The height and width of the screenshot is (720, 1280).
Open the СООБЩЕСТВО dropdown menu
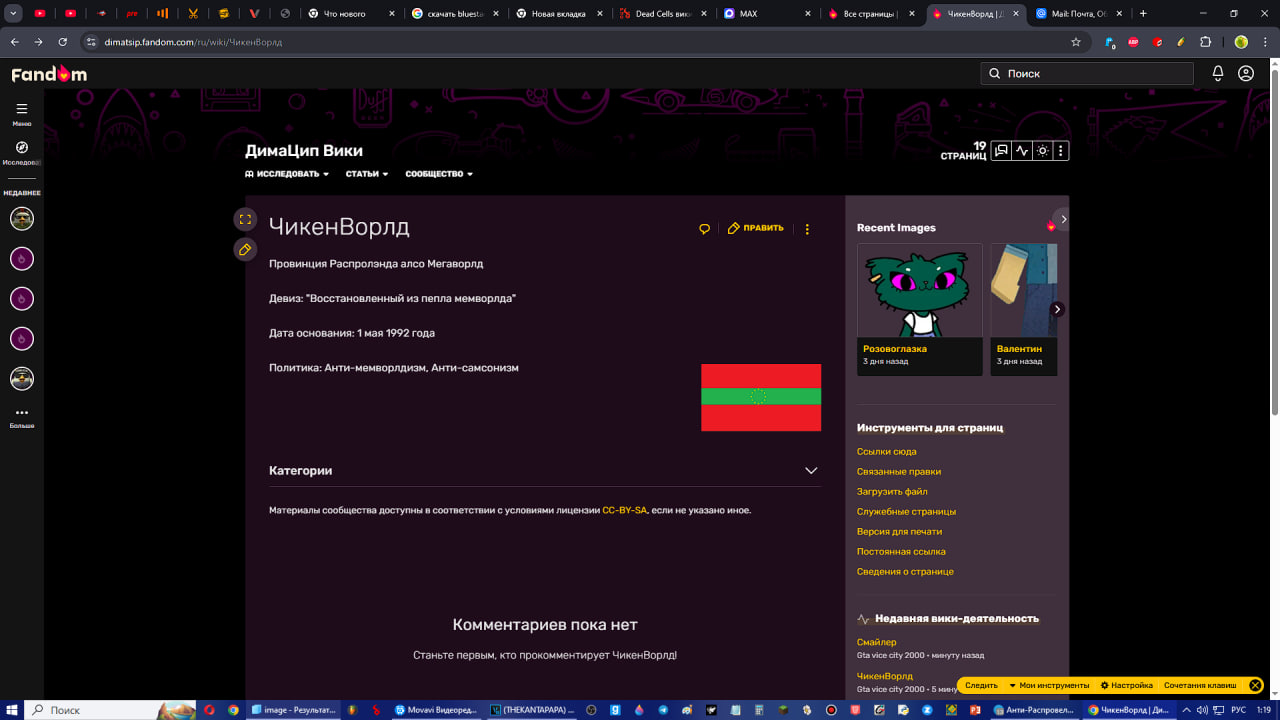(439, 174)
